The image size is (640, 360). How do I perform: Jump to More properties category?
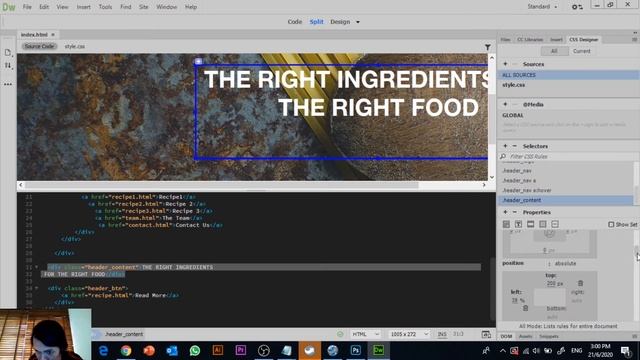point(555,224)
